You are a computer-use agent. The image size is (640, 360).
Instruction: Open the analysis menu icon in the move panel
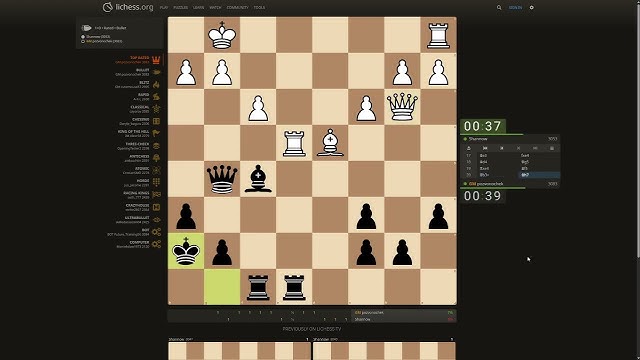[x=552, y=148]
